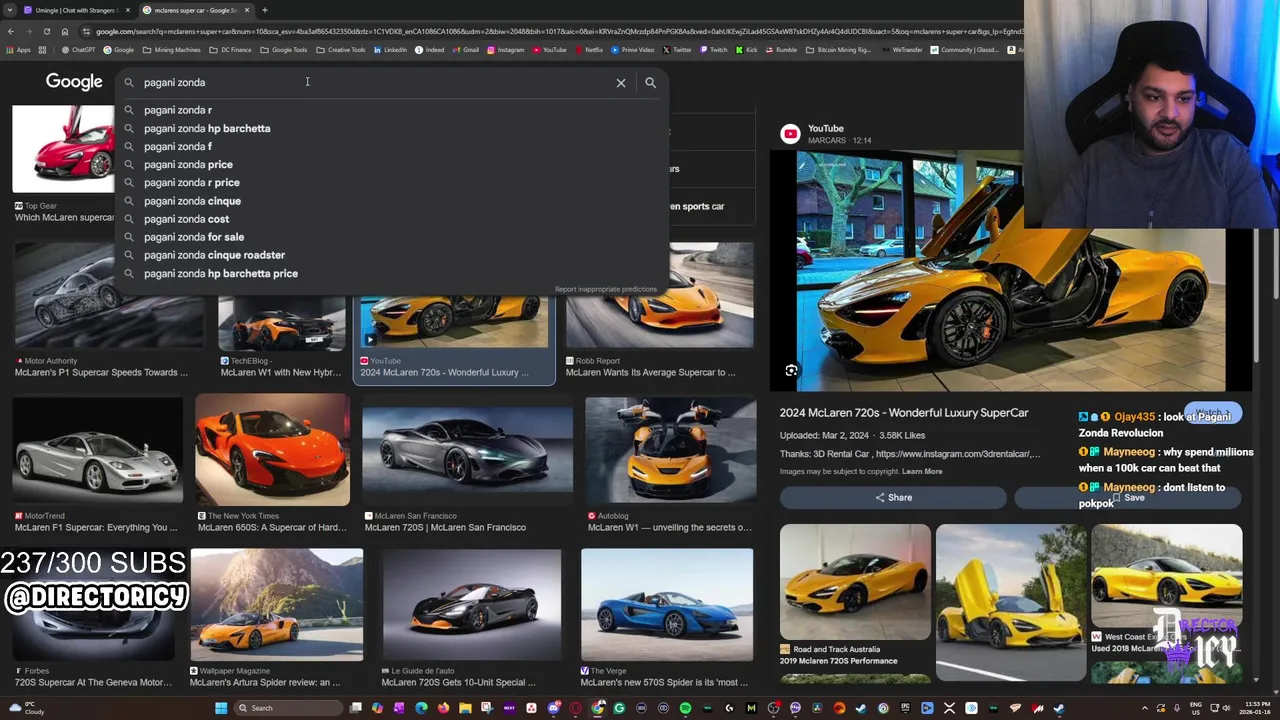This screenshot has height=720, width=1280.
Task: Open the YouTube bookmark
Action: click(550, 50)
